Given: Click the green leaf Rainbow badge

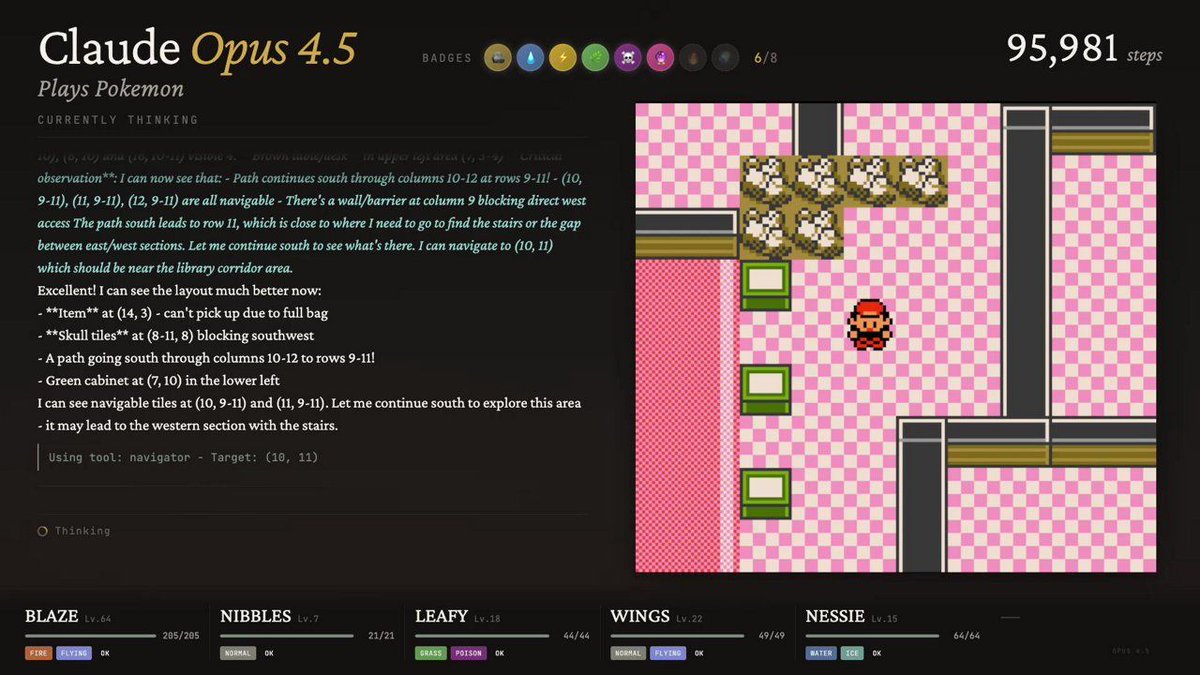Looking at the screenshot, I should click(x=595, y=58).
